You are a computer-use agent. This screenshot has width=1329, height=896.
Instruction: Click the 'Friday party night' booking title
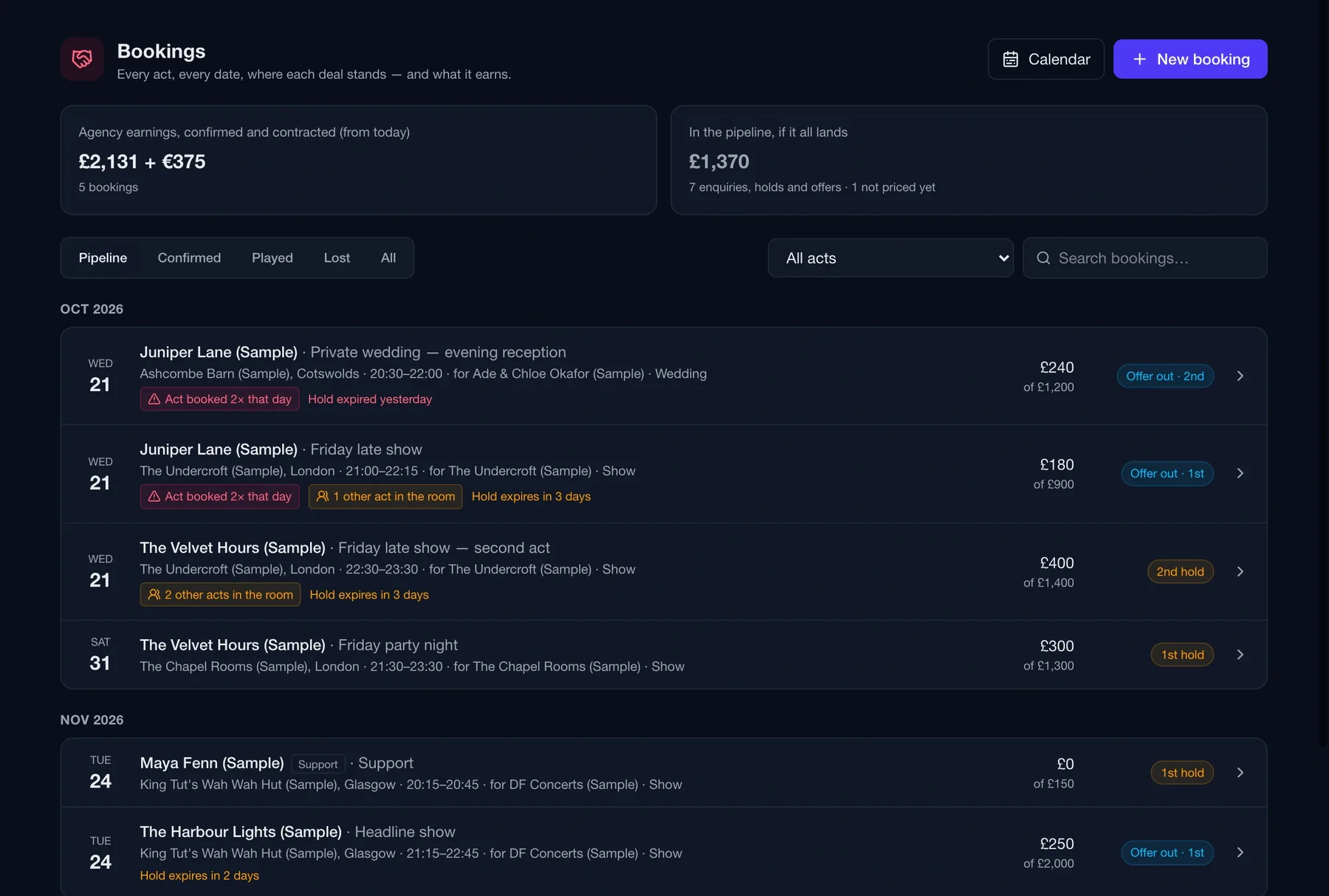[x=398, y=645]
